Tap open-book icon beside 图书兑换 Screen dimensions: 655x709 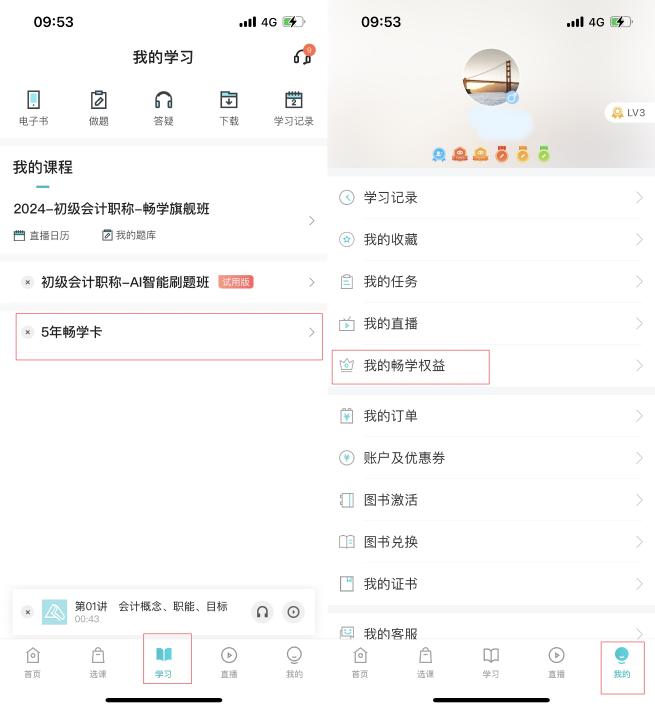tap(347, 542)
